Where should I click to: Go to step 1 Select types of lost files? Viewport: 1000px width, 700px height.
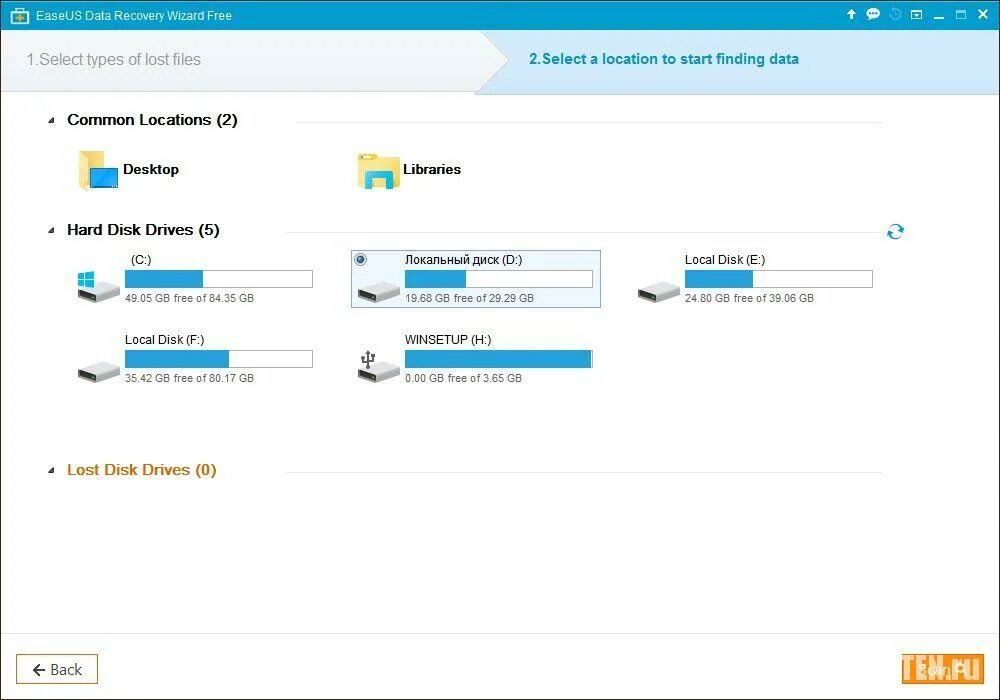pyautogui.click(x=114, y=59)
